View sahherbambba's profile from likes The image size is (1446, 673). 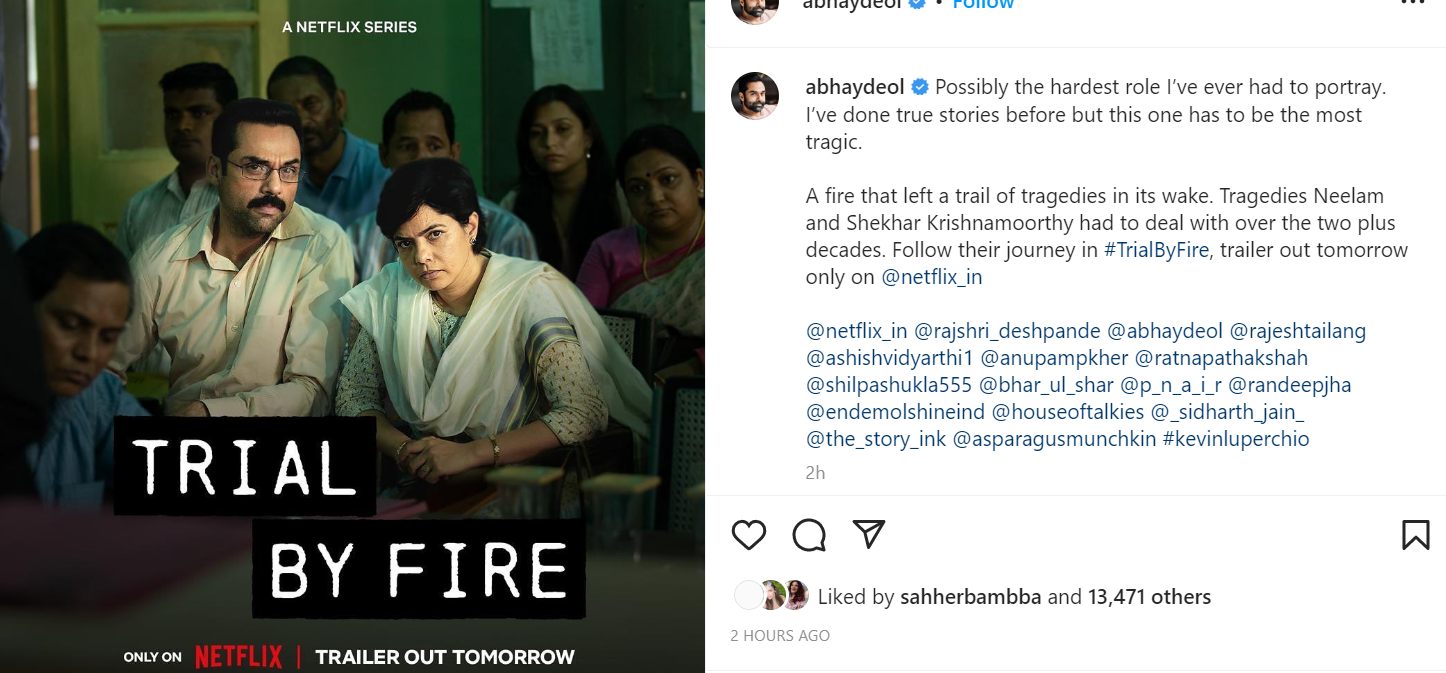pyautogui.click(x=971, y=597)
